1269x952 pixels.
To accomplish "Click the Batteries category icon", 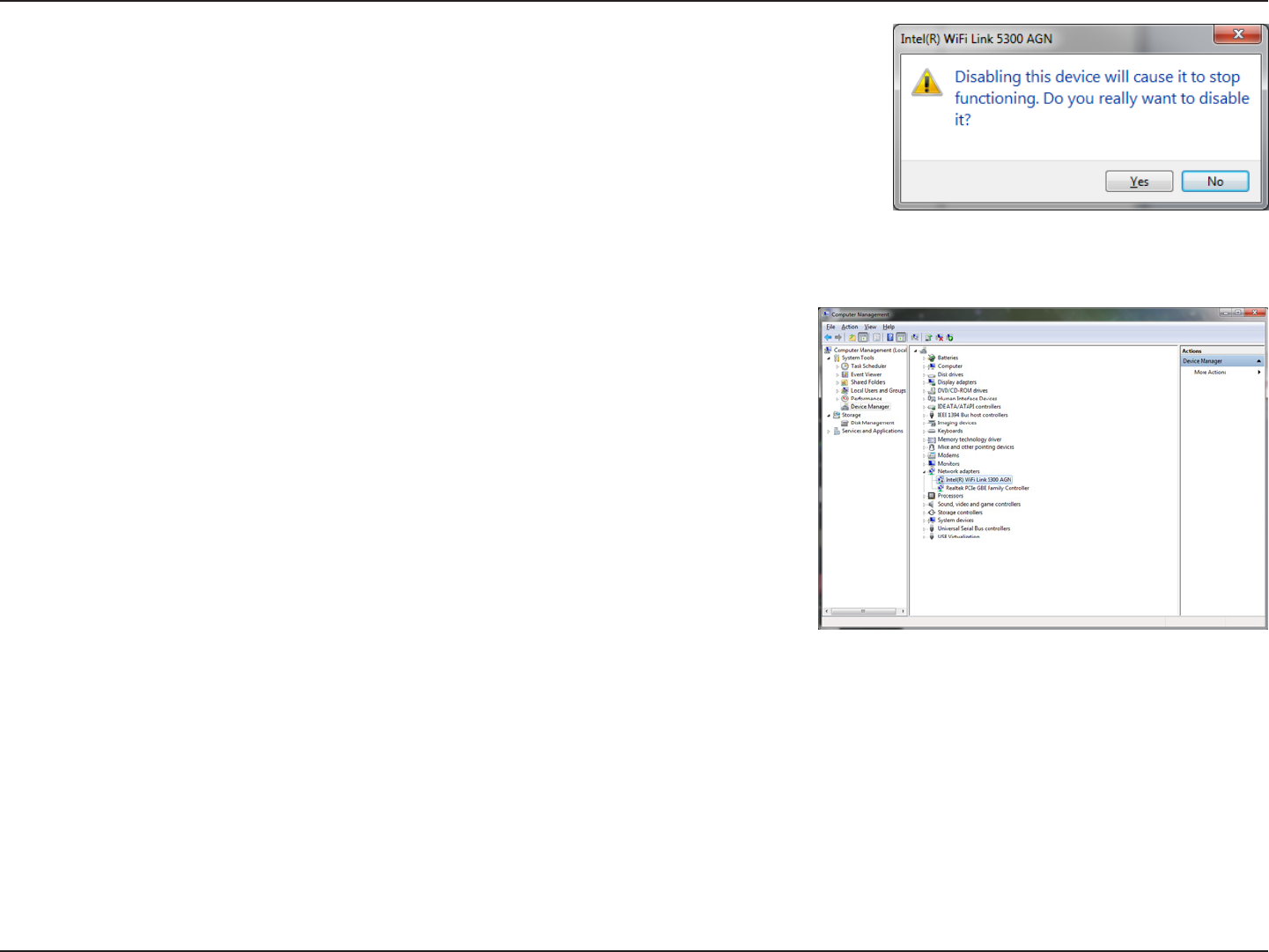I will (932, 358).
